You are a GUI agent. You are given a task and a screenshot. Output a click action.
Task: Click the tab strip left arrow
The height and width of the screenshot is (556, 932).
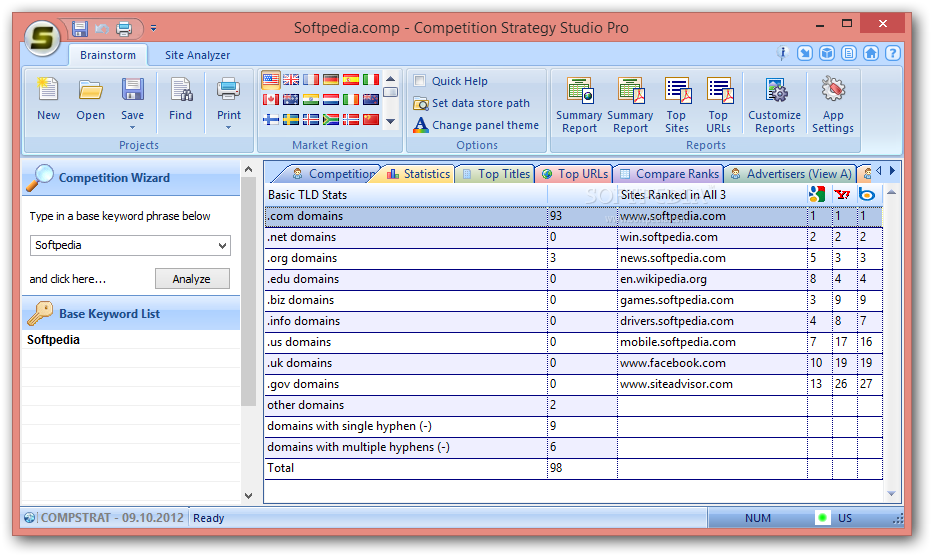[x=879, y=171]
